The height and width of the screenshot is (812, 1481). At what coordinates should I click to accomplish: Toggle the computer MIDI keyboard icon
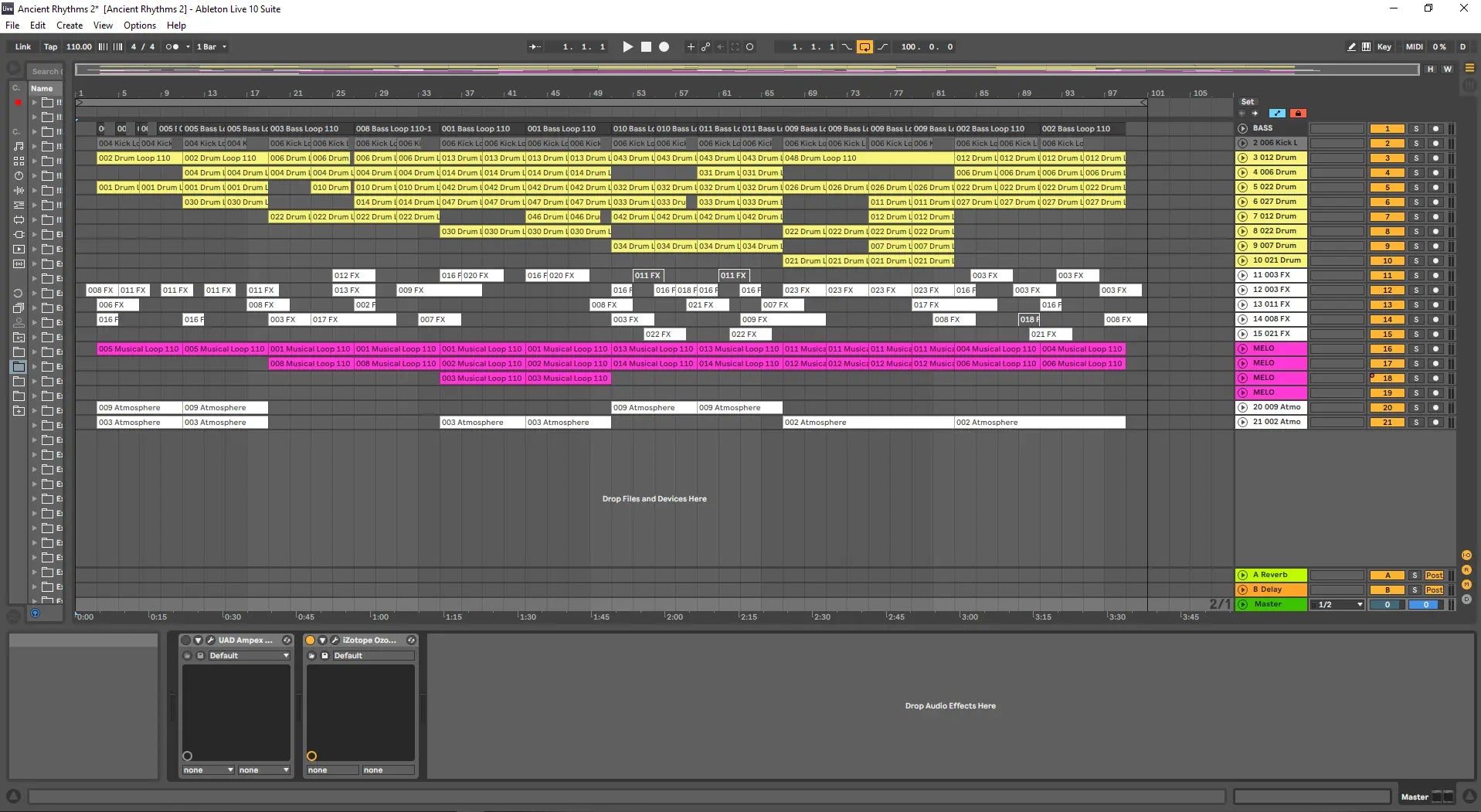[x=1366, y=47]
